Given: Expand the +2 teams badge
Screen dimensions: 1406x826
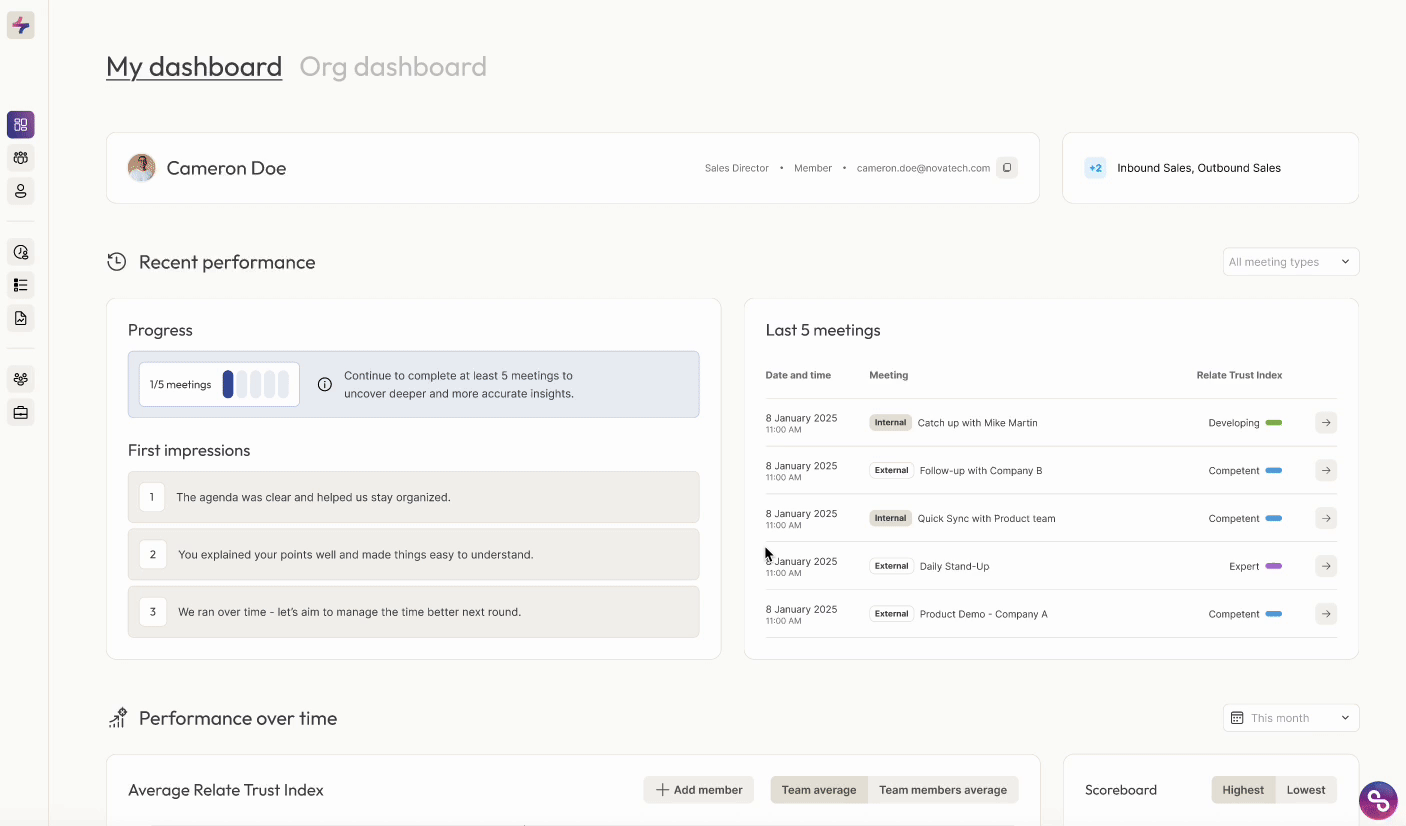Looking at the screenshot, I should click(1095, 168).
